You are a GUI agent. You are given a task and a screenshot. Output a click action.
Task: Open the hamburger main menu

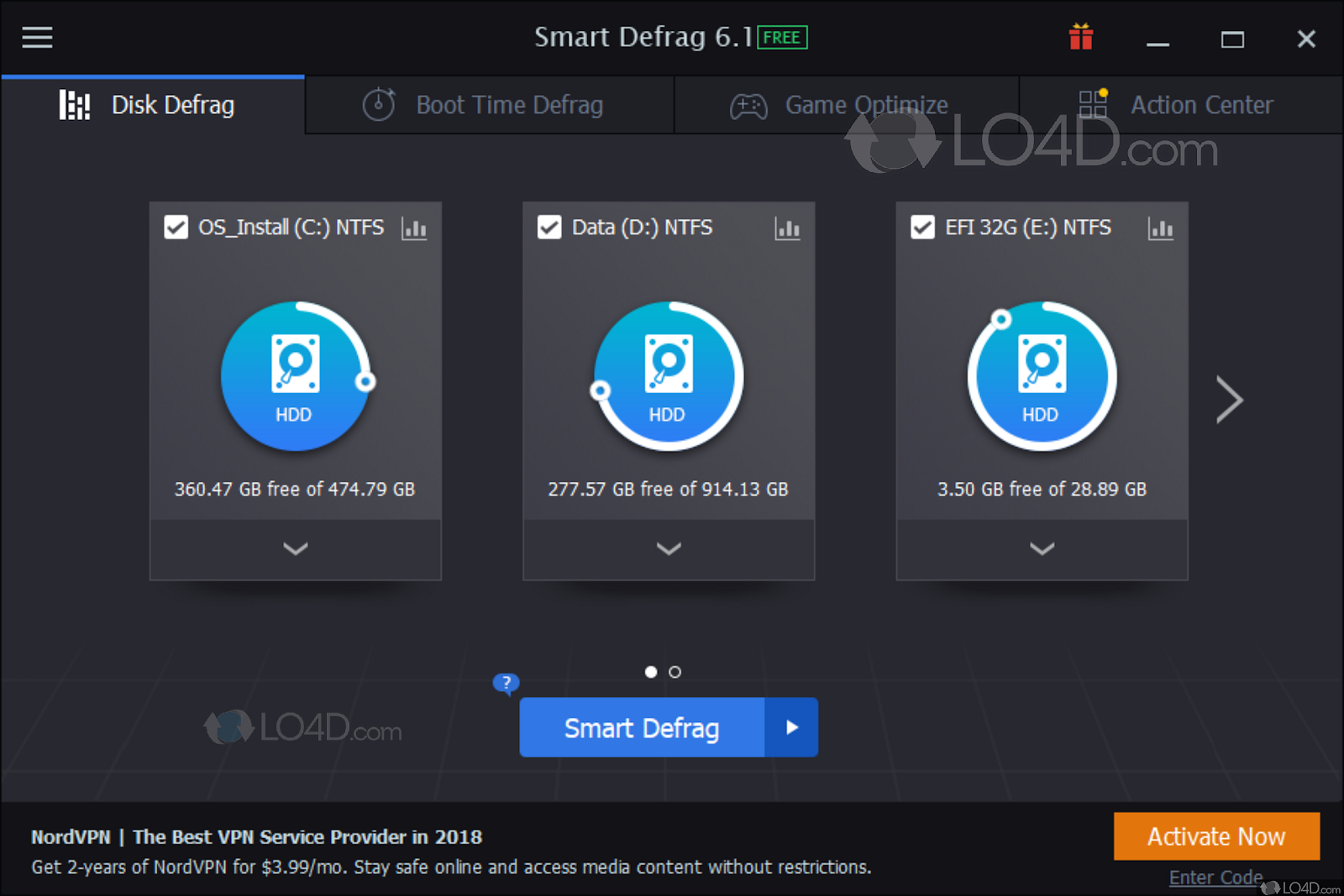click(x=37, y=38)
